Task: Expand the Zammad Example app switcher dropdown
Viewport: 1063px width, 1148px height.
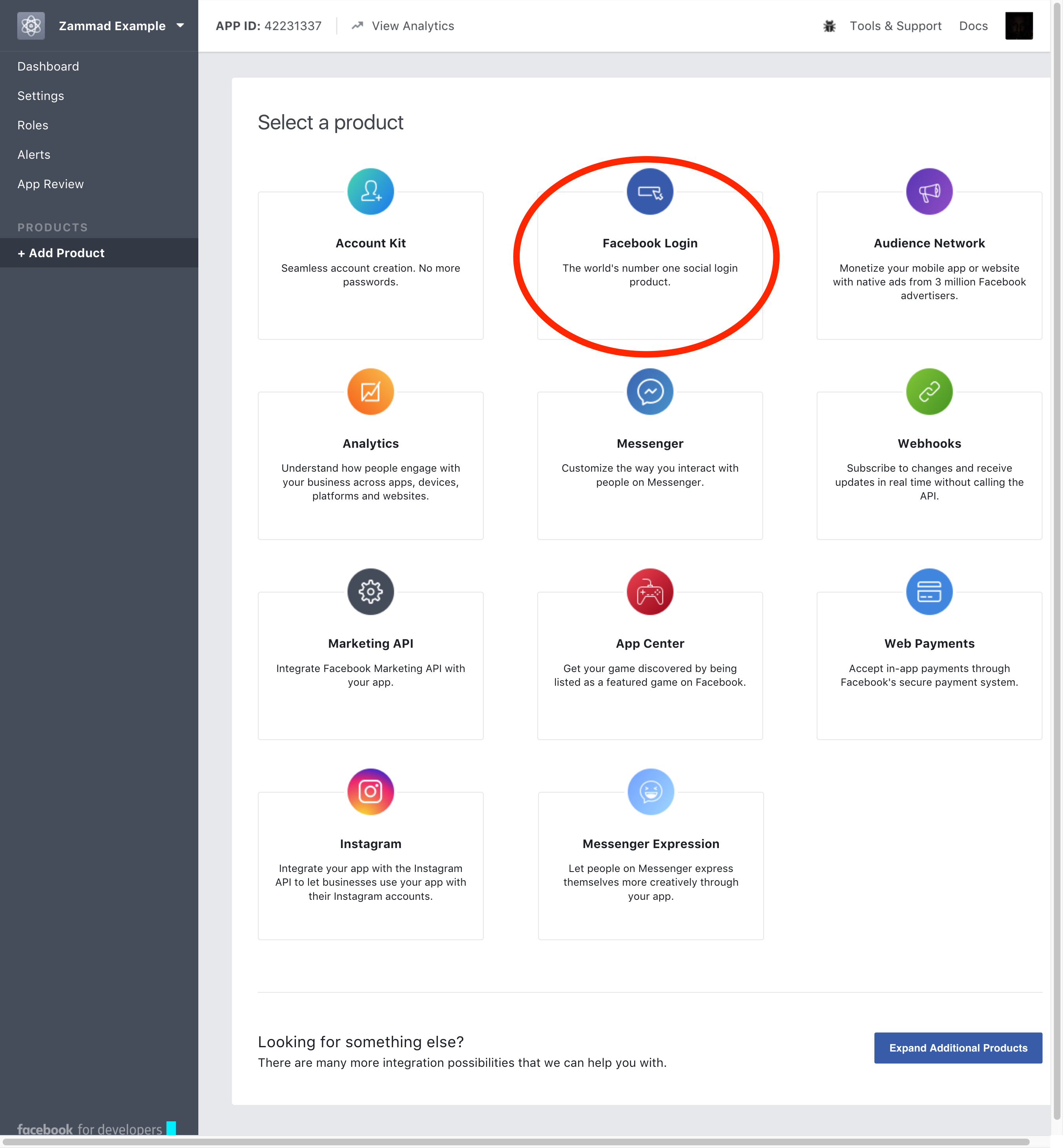Action: pyautogui.click(x=180, y=26)
